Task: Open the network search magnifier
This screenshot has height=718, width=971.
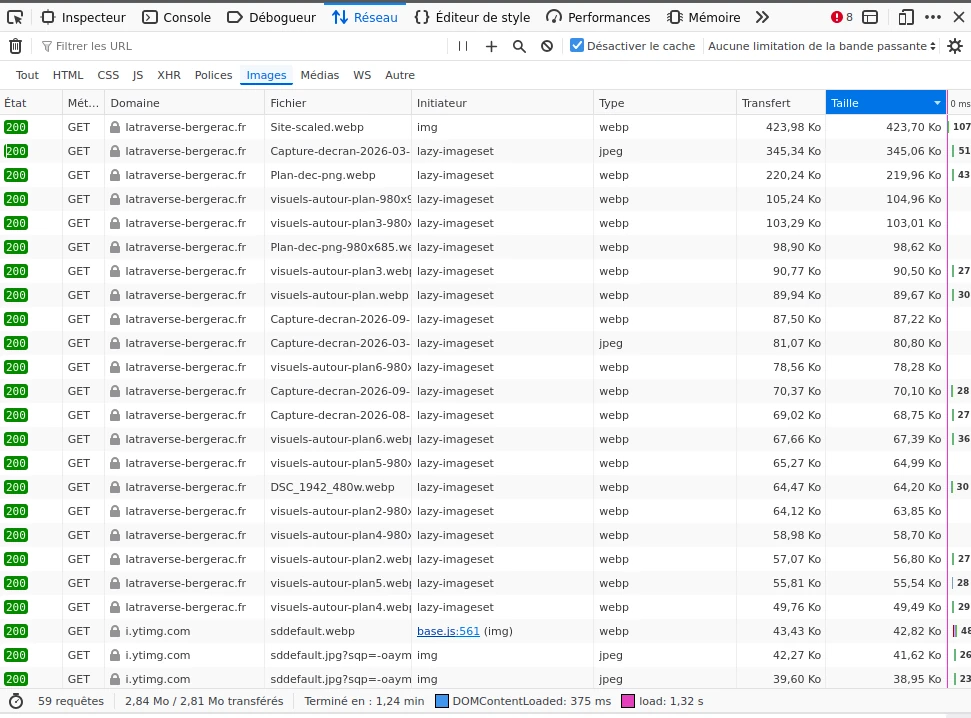Action: click(519, 46)
